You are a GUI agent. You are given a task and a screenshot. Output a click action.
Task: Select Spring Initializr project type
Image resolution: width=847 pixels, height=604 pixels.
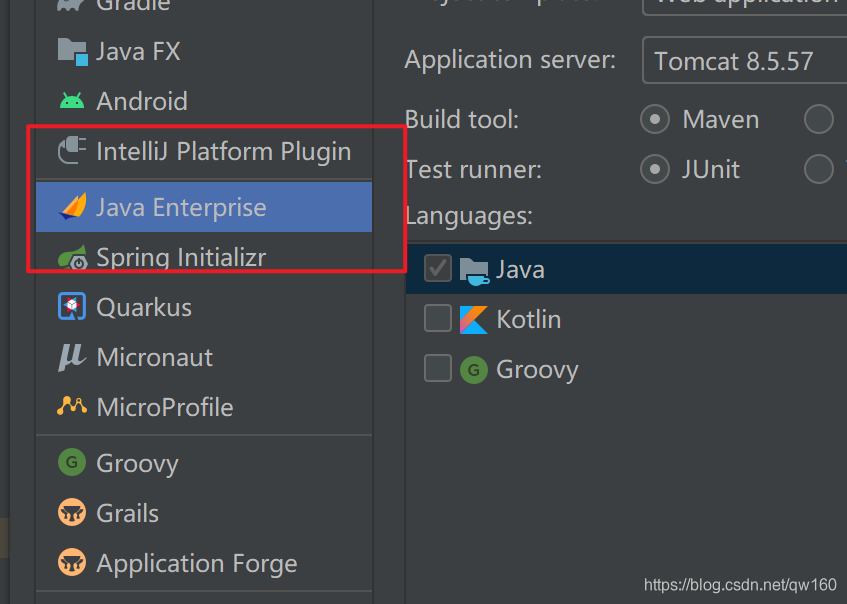[204, 257]
